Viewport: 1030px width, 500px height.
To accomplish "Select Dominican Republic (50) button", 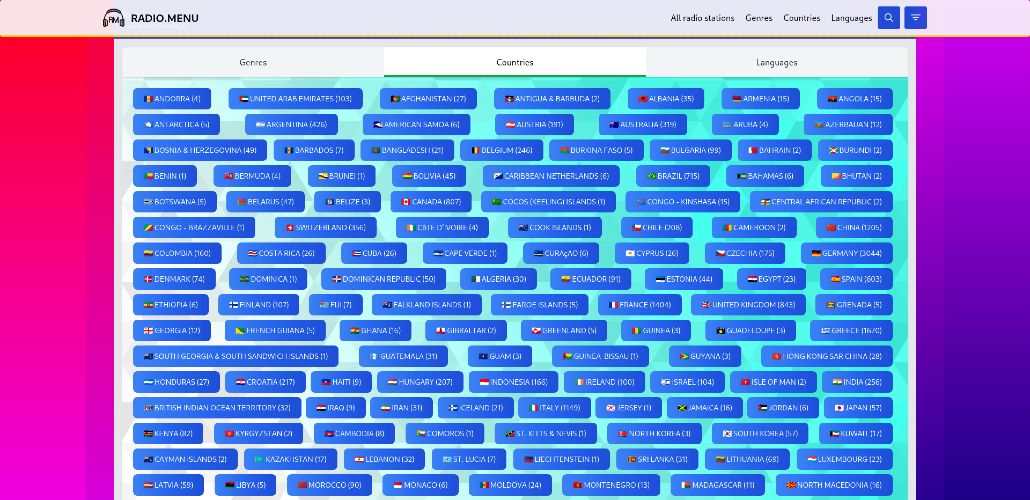I will click(383, 279).
